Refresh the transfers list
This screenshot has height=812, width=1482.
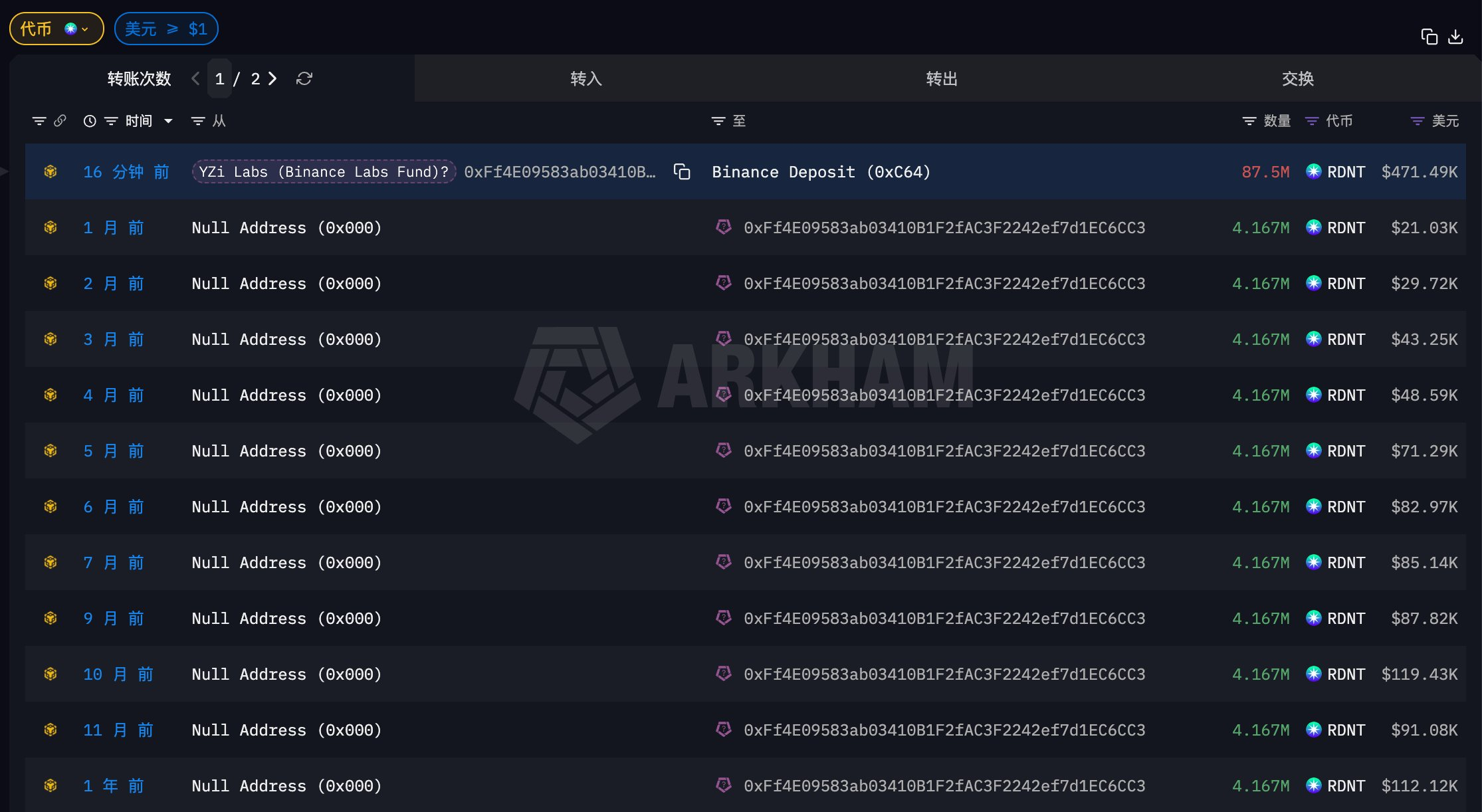point(304,79)
